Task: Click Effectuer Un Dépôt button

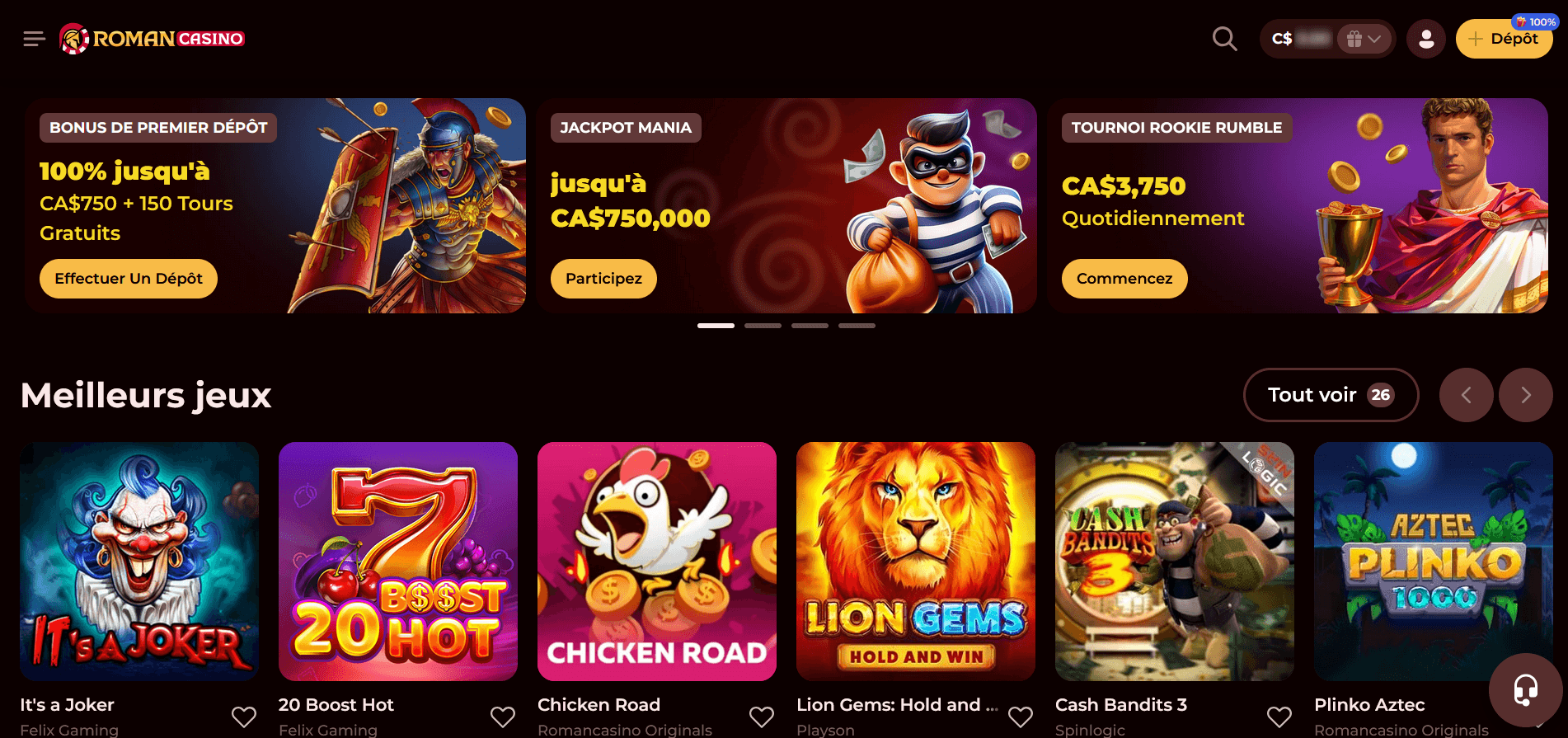Action: point(129,279)
